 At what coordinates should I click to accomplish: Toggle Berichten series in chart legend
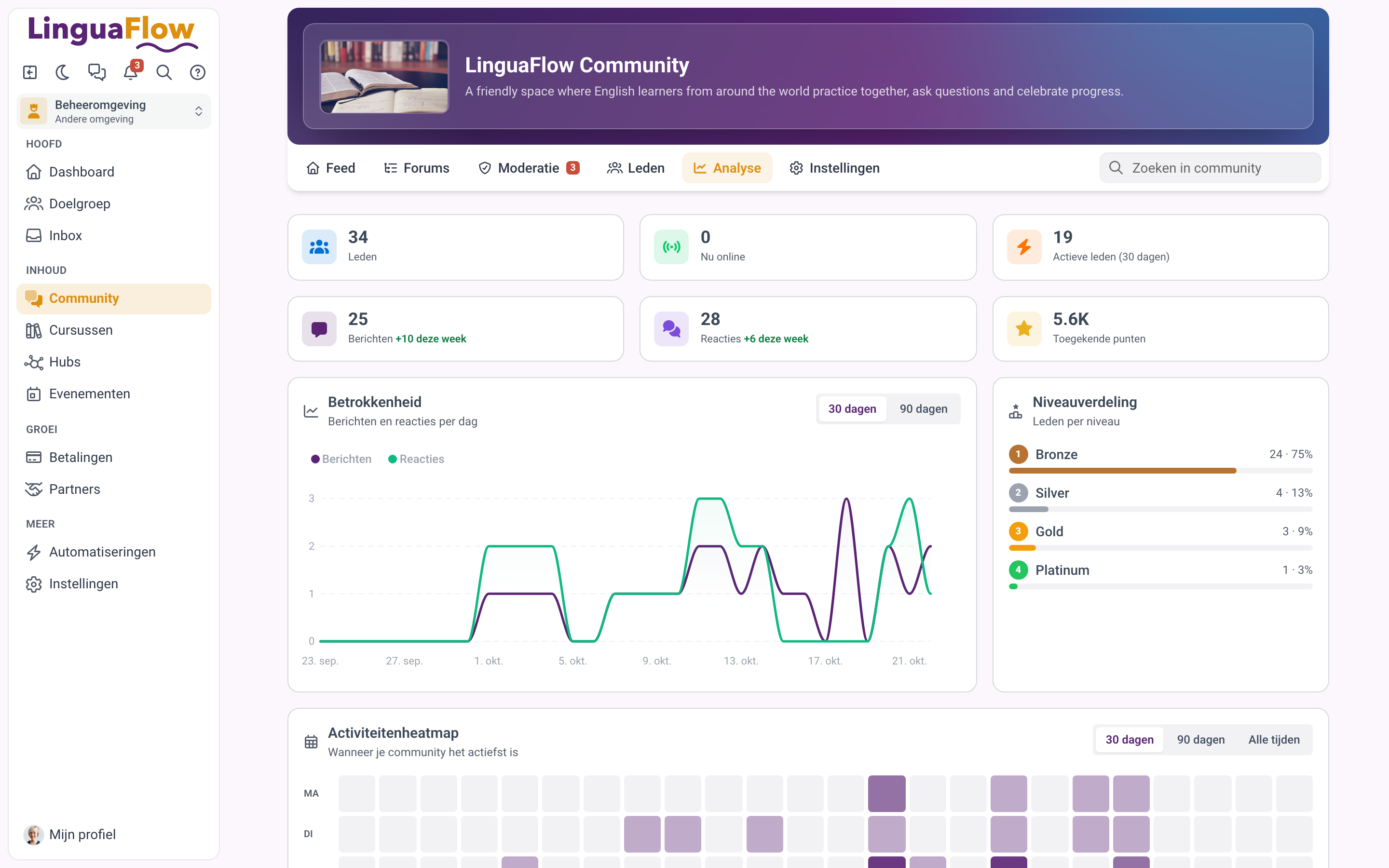341,459
